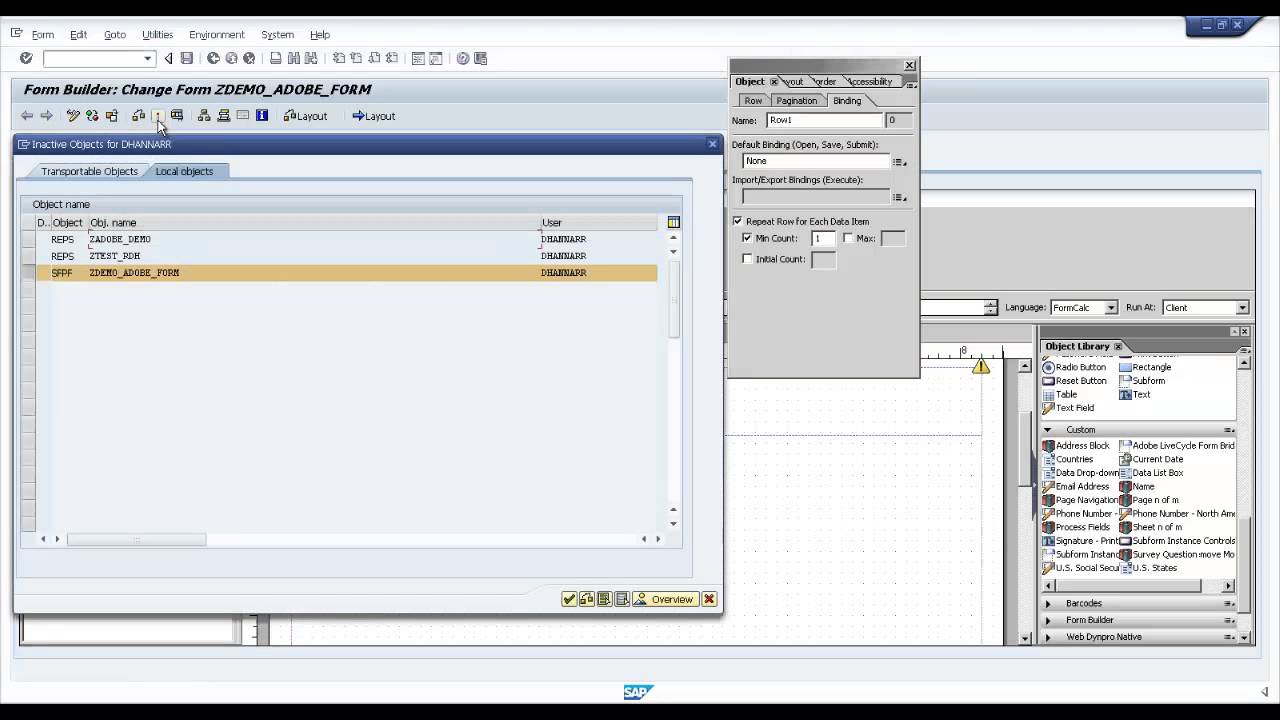Screen dimensions: 1280x720
Task: Select the Rectangle object in Object Library
Action: [x=1145, y=367]
